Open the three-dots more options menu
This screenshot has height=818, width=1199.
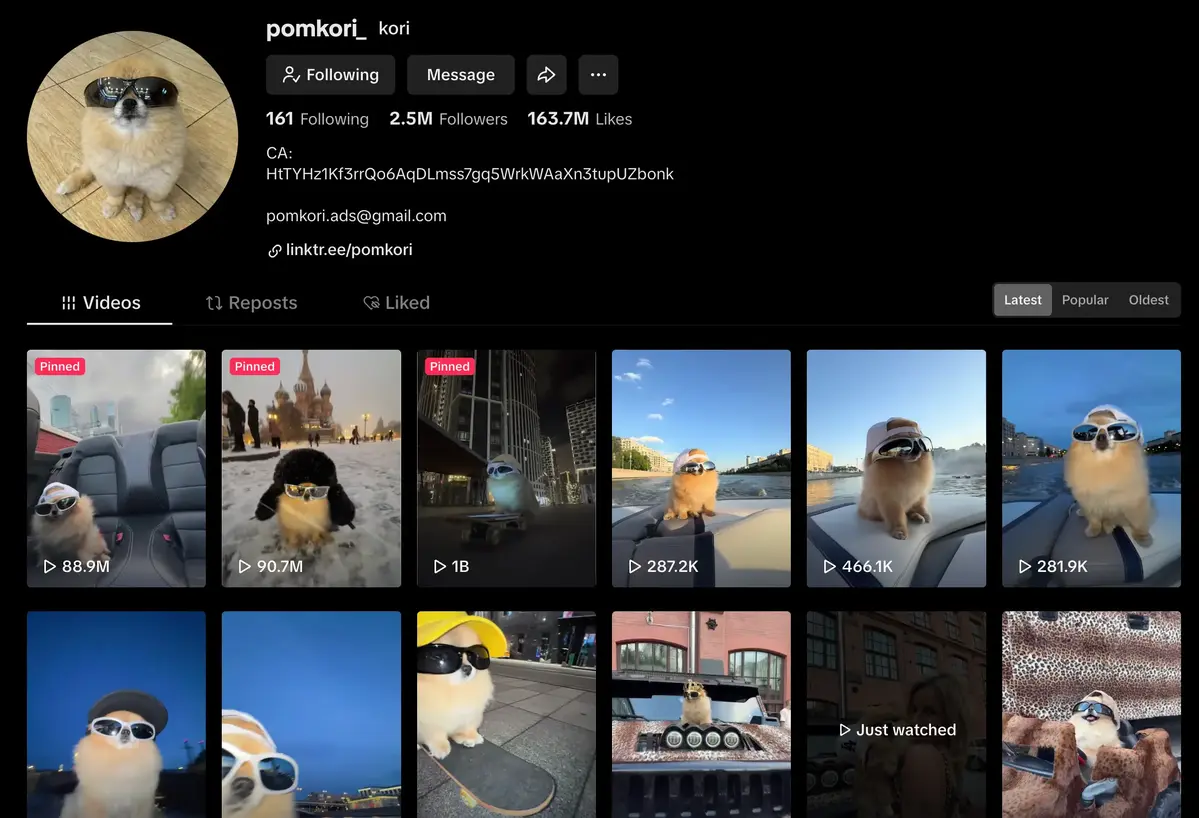(598, 75)
